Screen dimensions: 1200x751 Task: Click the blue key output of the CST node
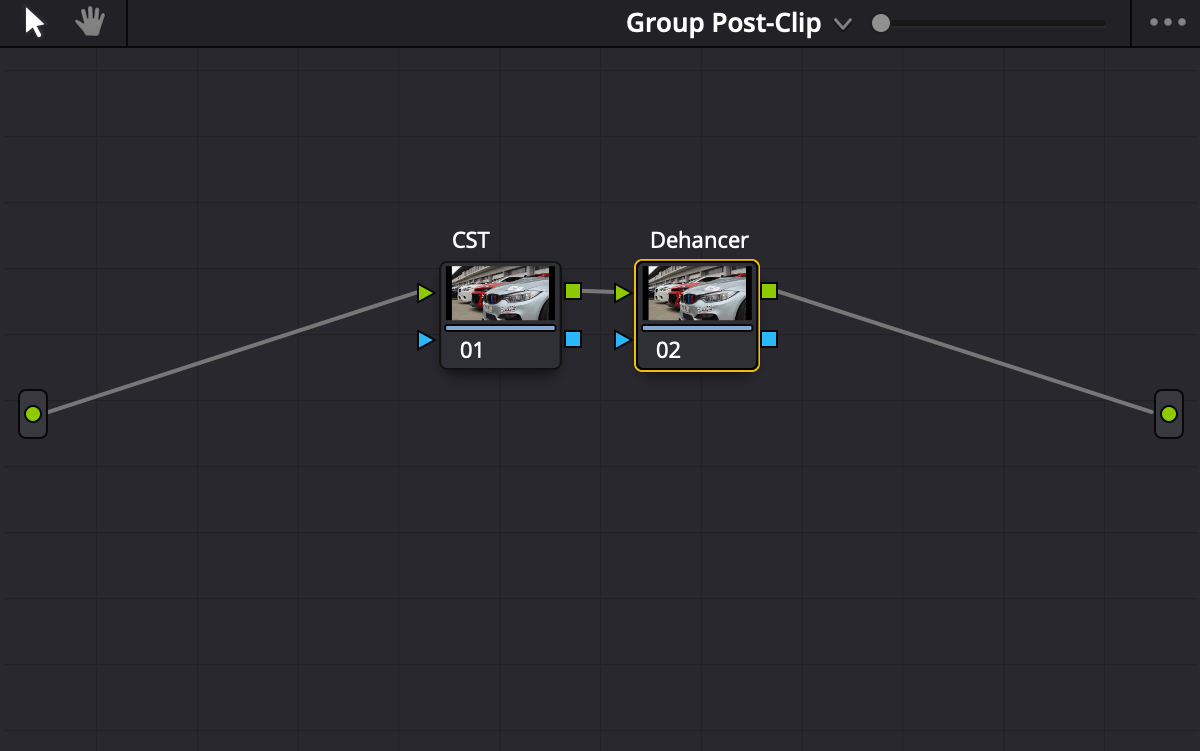[571, 340]
